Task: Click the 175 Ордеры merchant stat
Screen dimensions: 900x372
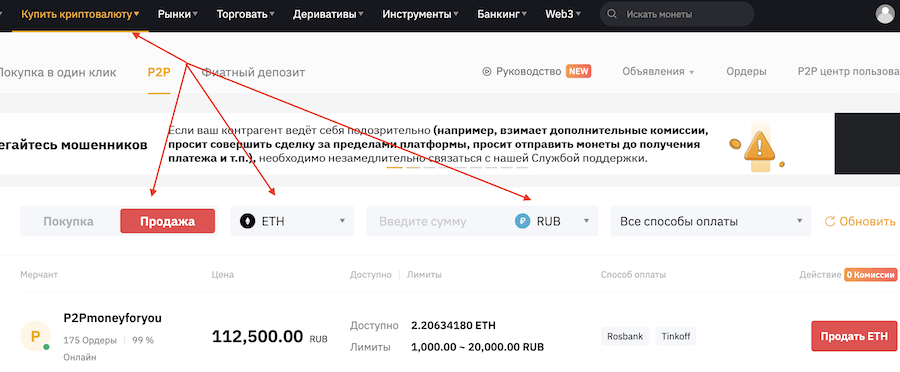Action: (x=90, y=340)
